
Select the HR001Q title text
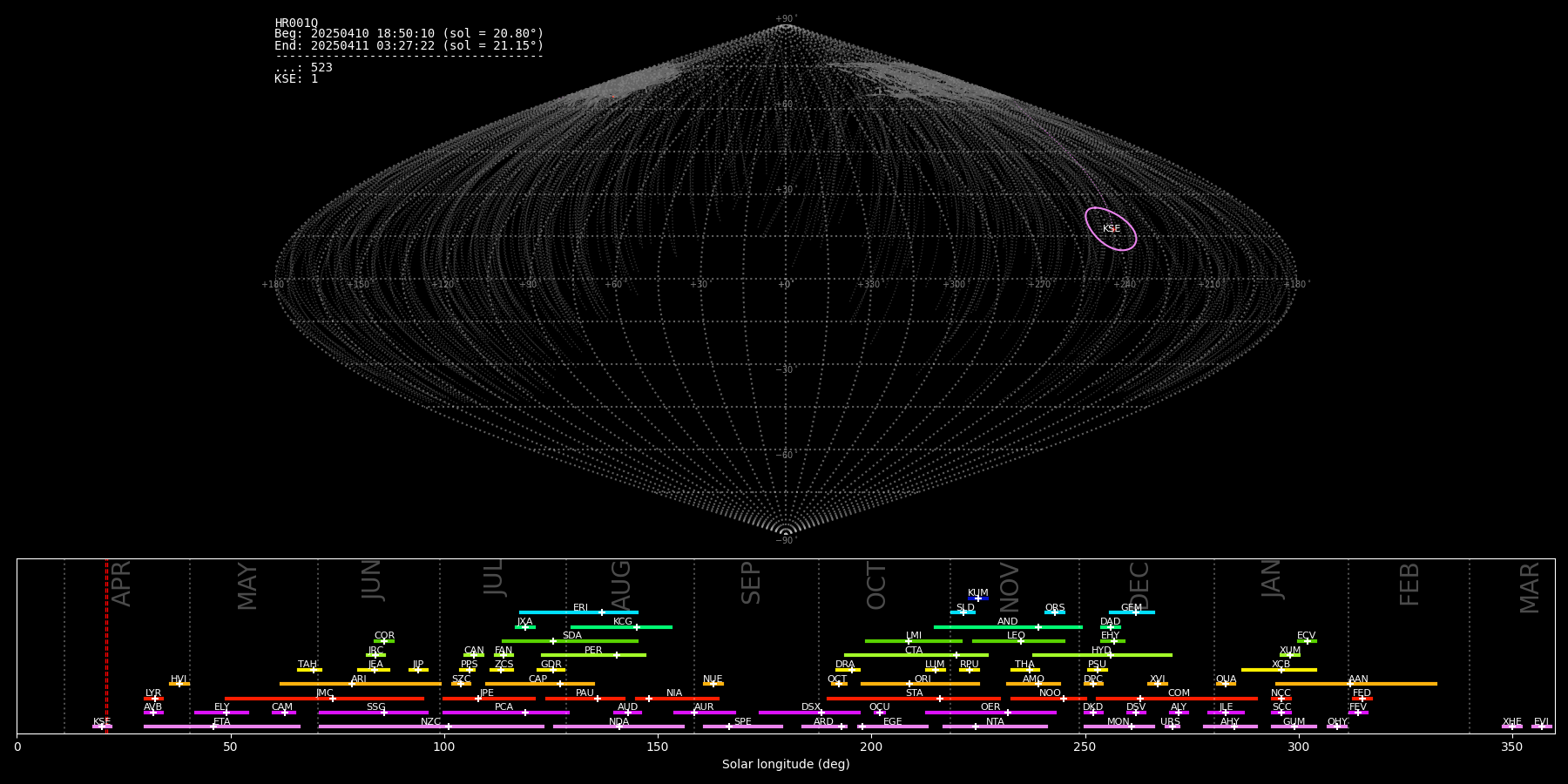coord(296,24)
